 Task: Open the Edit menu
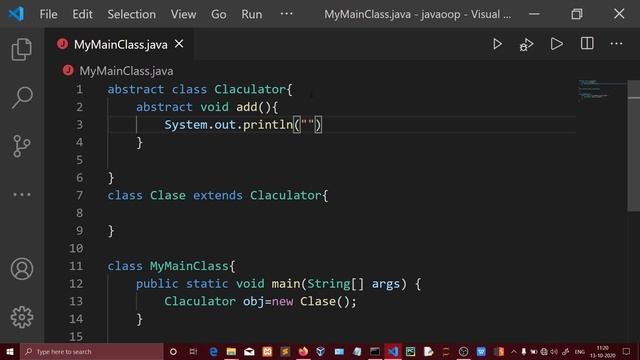click(82, 14)
